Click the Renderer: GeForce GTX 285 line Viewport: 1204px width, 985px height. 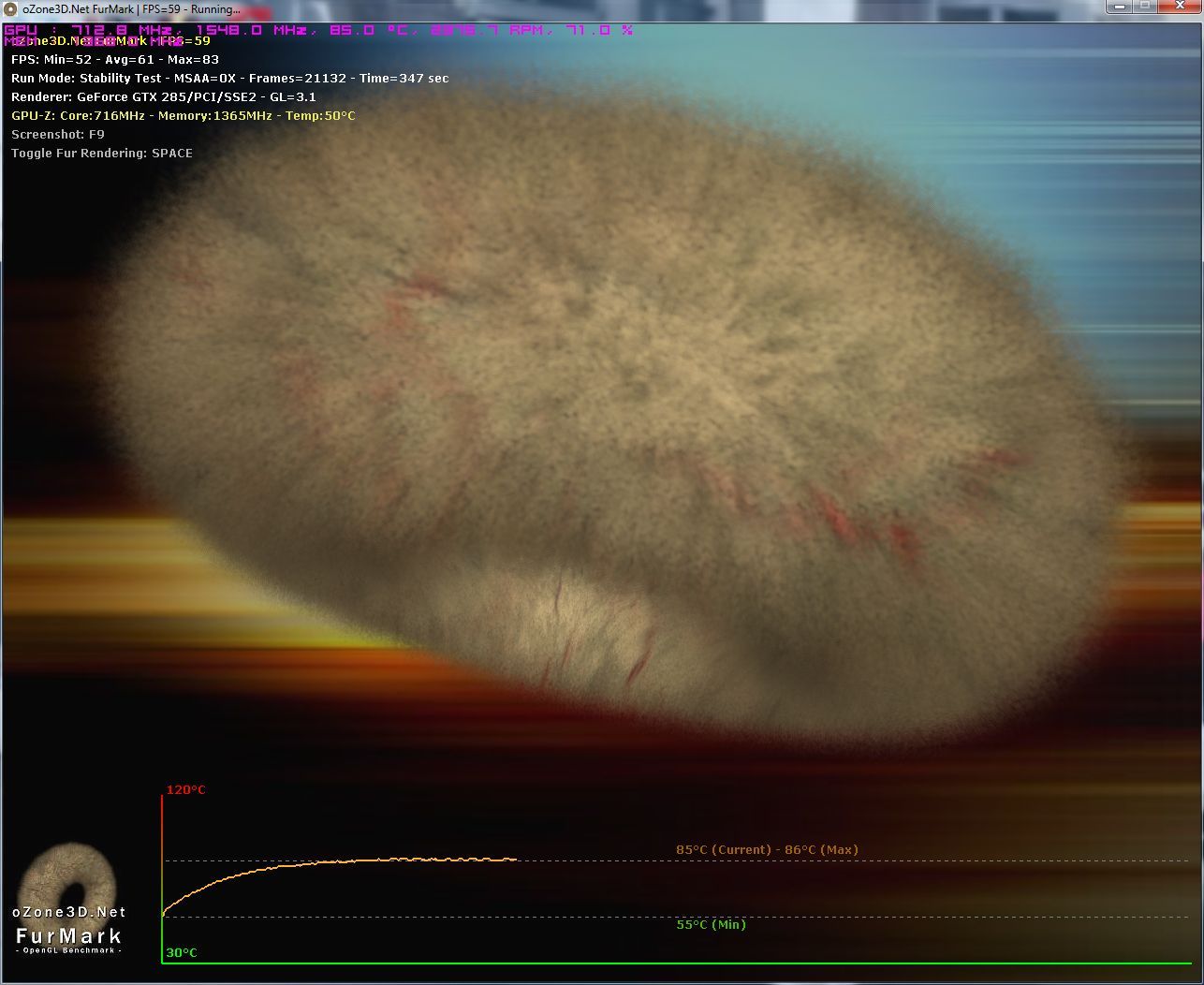[164, 96]
